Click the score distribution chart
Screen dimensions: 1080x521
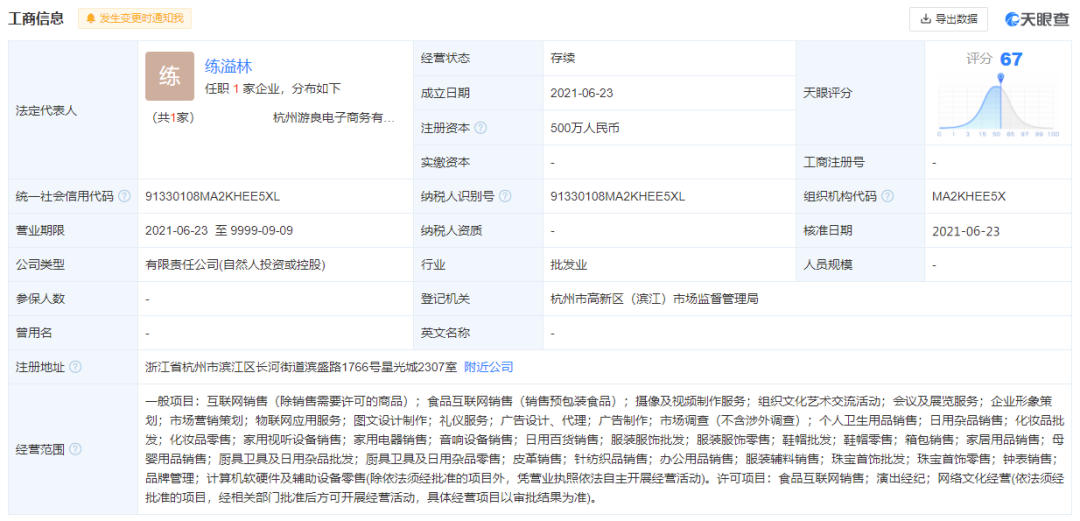(999, 104)
